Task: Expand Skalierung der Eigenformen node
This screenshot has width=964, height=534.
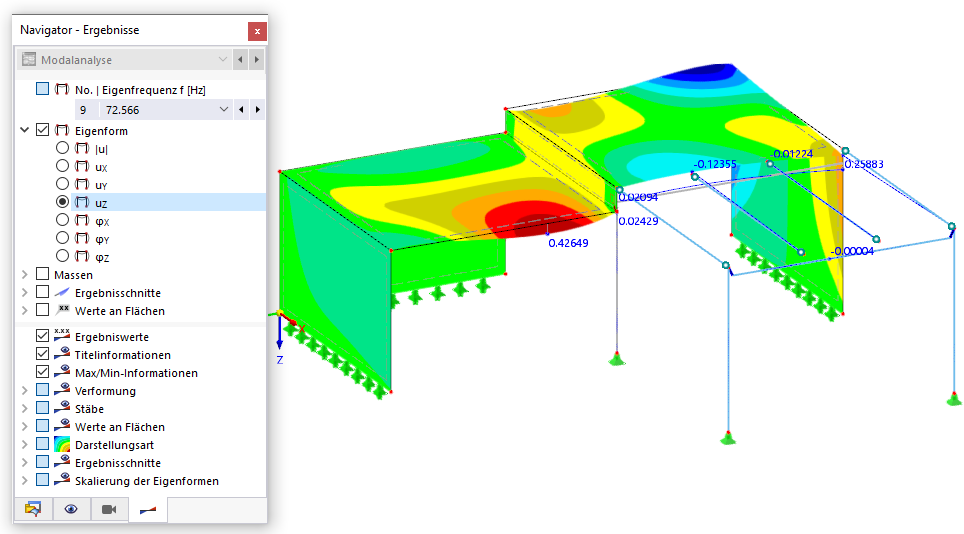Action: [25, 480]
